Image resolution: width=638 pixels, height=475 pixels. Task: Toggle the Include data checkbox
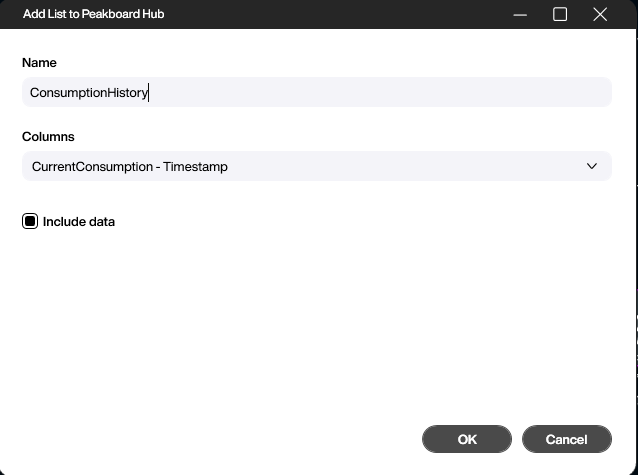coord(30,221)
